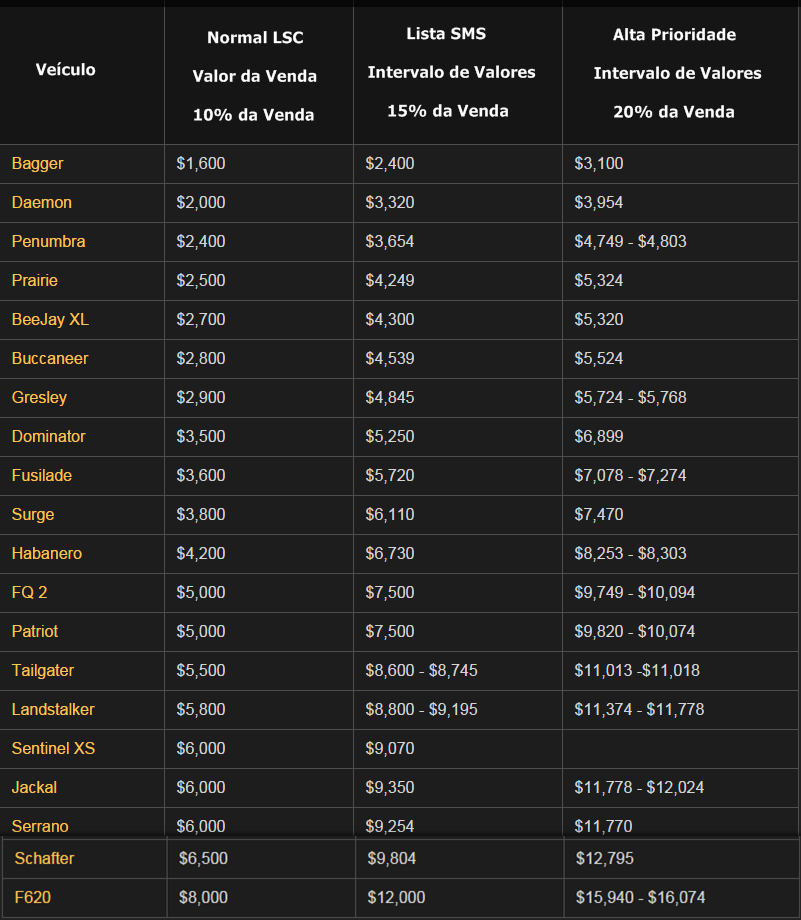801x920 pixels.
Task: Open the Gresley vehicle page
Action: pos(40,397)
